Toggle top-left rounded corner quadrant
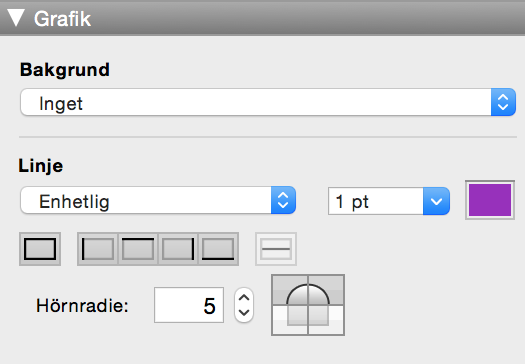 pos(290,290)
